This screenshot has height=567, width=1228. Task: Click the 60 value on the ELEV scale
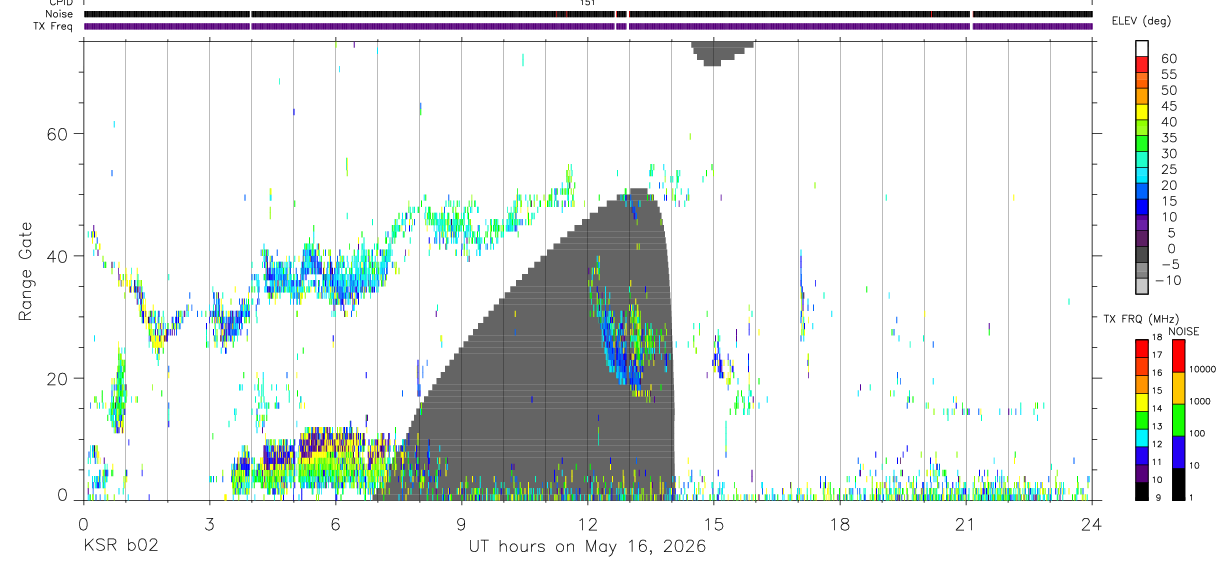(1168, 59)
